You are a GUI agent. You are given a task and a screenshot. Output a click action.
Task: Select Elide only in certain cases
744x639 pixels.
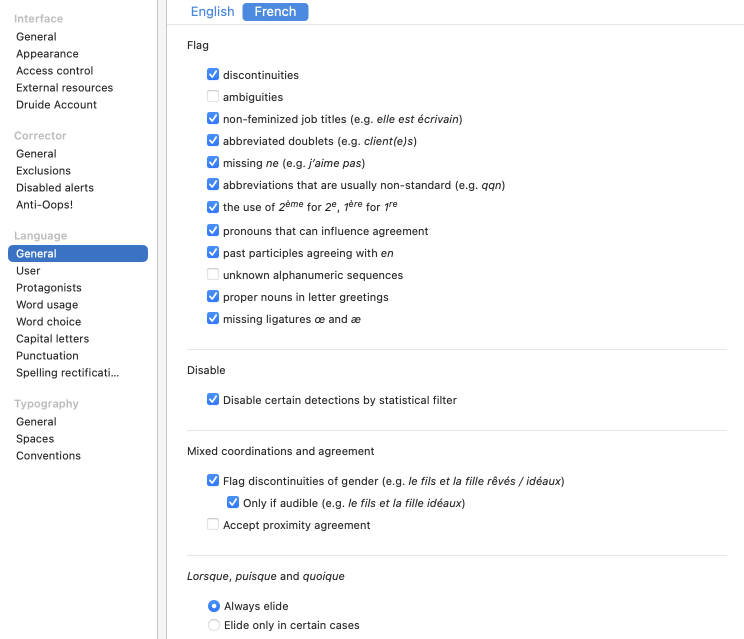214,625
